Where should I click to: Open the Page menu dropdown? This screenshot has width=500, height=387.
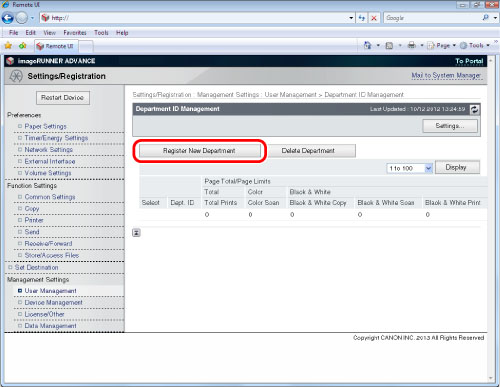click(x=442, y=45)
